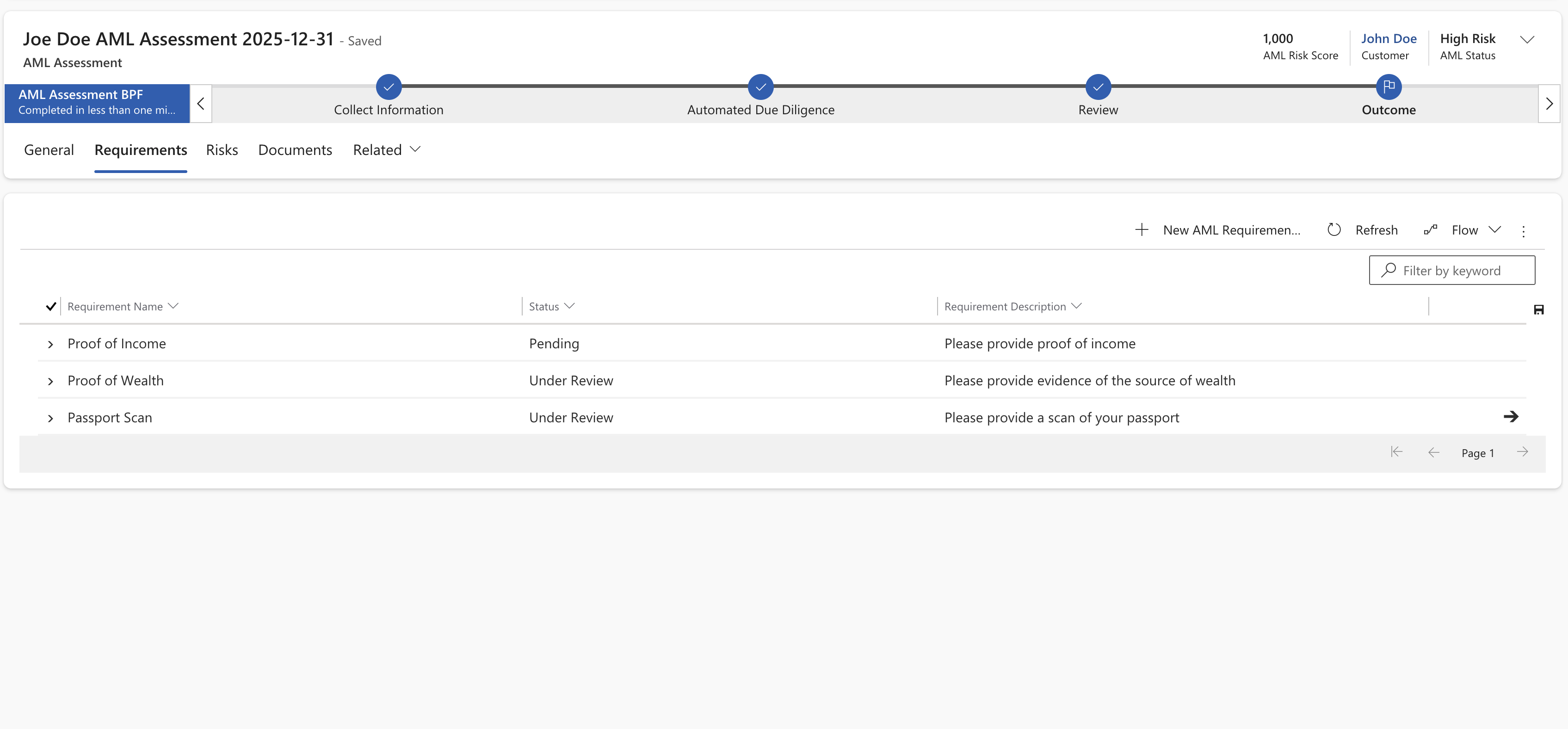Open the Documents tab
The image size is (1568, 729).
295,150
